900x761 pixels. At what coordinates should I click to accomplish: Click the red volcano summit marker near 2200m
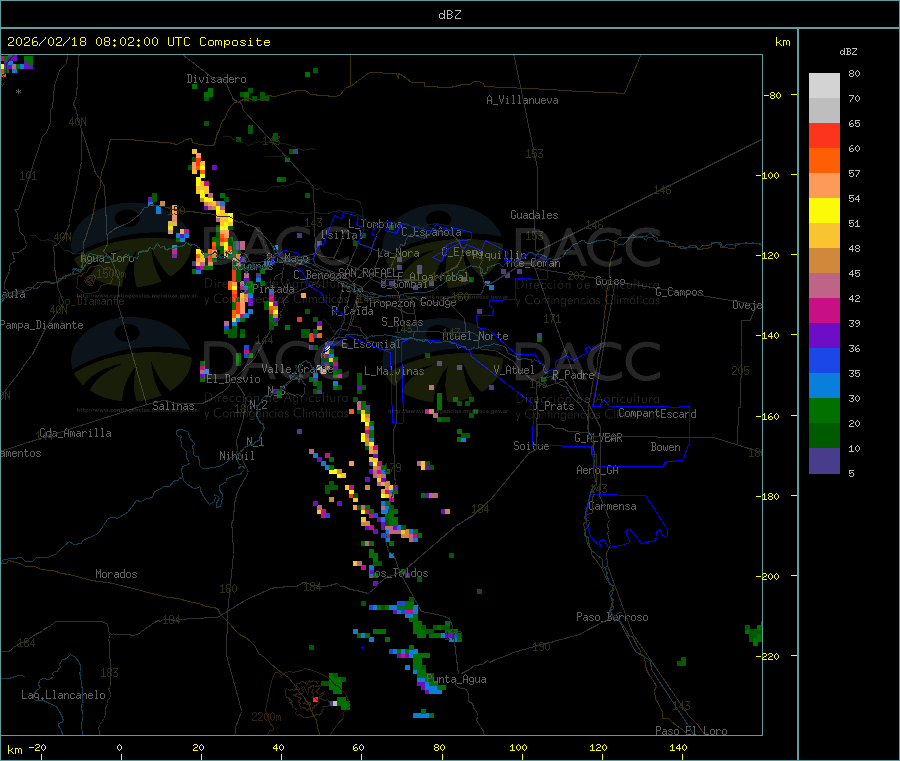315,700
